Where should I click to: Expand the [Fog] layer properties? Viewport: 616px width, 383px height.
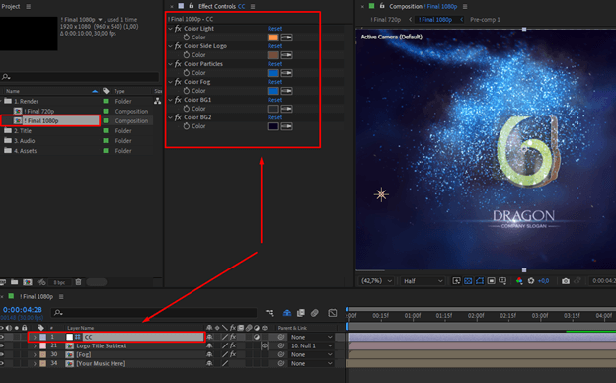[x=35, y=354]
